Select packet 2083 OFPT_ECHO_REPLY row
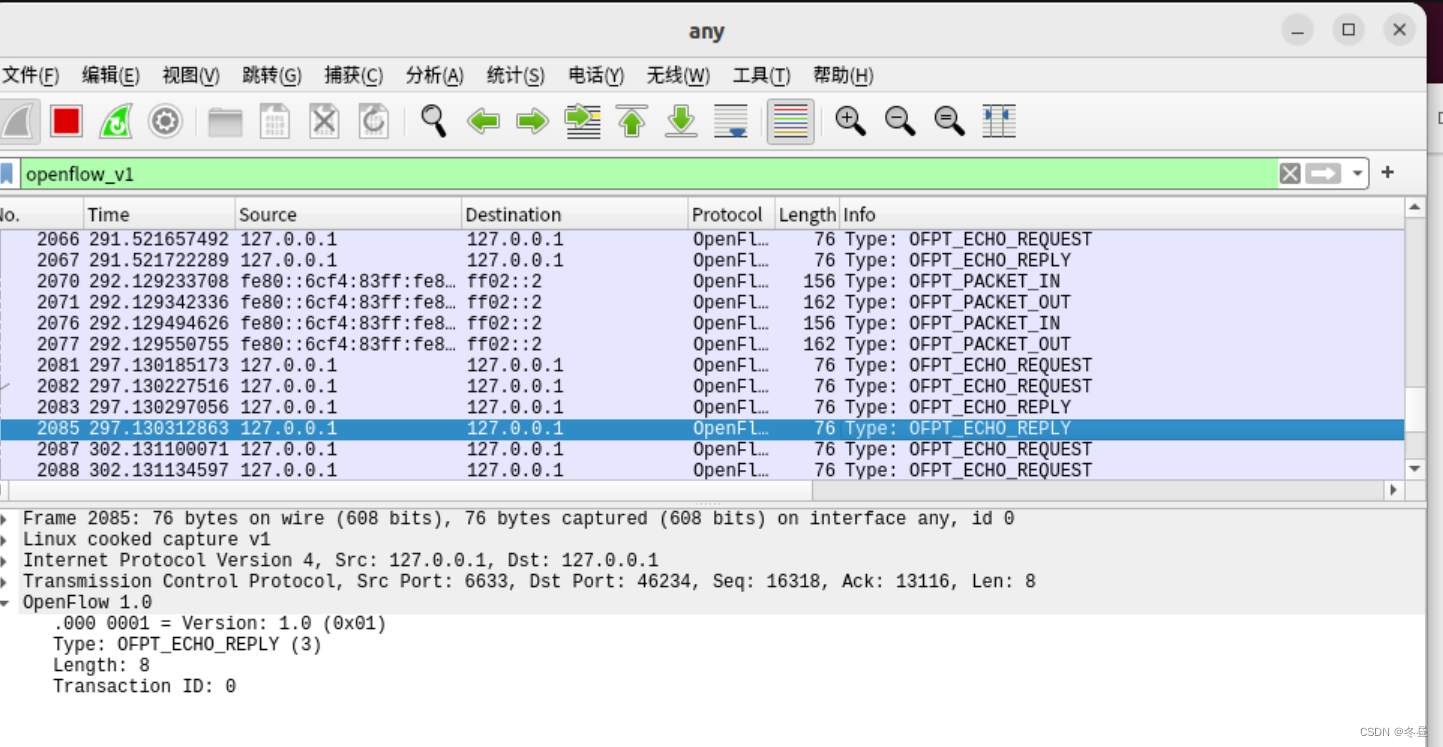1443x747 pixels. point(702,408)
